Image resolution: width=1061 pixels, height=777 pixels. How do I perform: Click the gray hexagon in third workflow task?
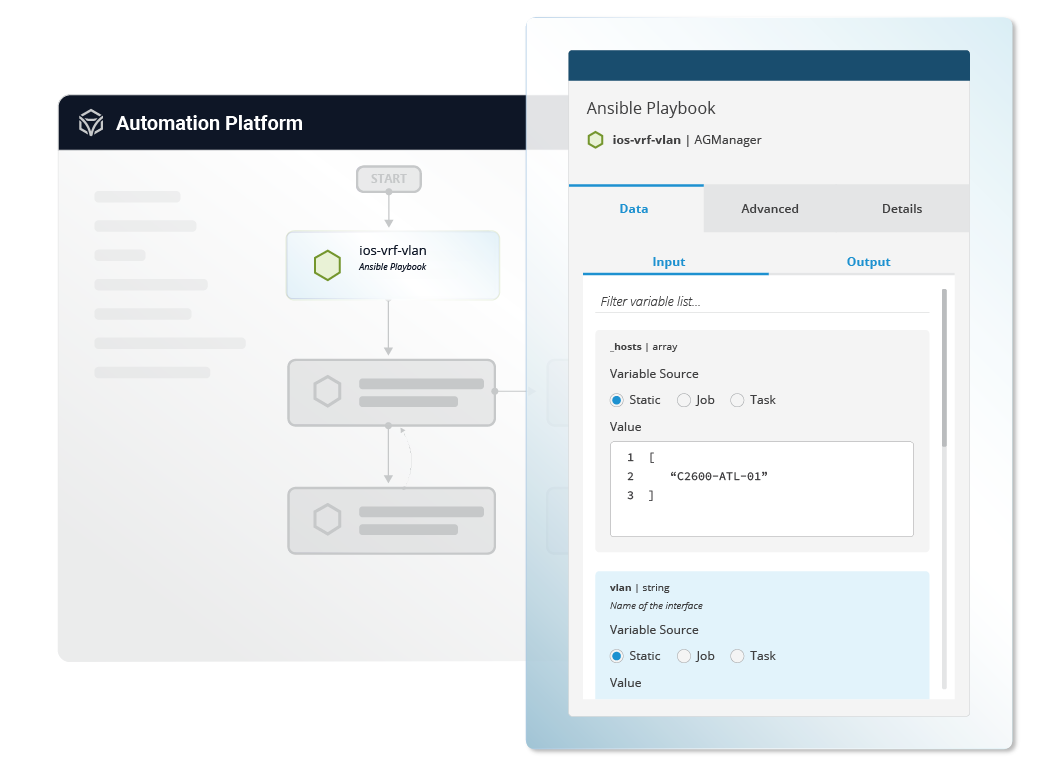(327, 520)
